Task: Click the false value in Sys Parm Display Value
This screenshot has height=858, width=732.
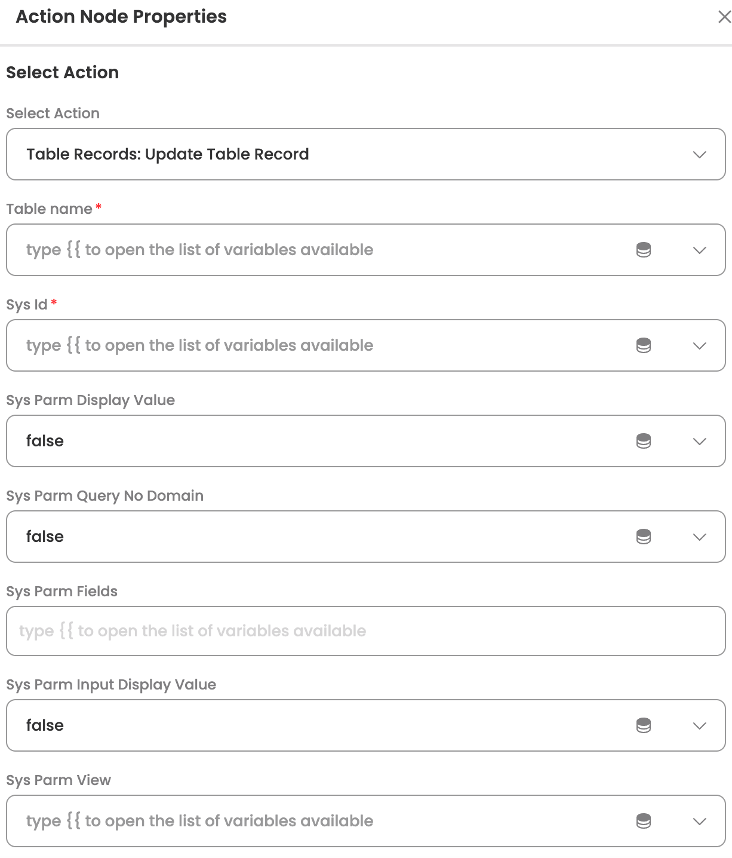Action: click(x=45, y=441)
